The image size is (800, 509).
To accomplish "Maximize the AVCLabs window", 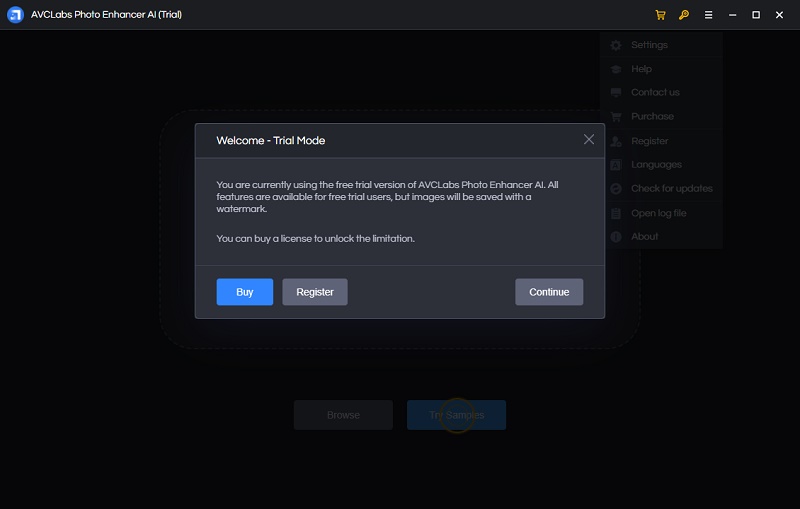I will 756,15.
